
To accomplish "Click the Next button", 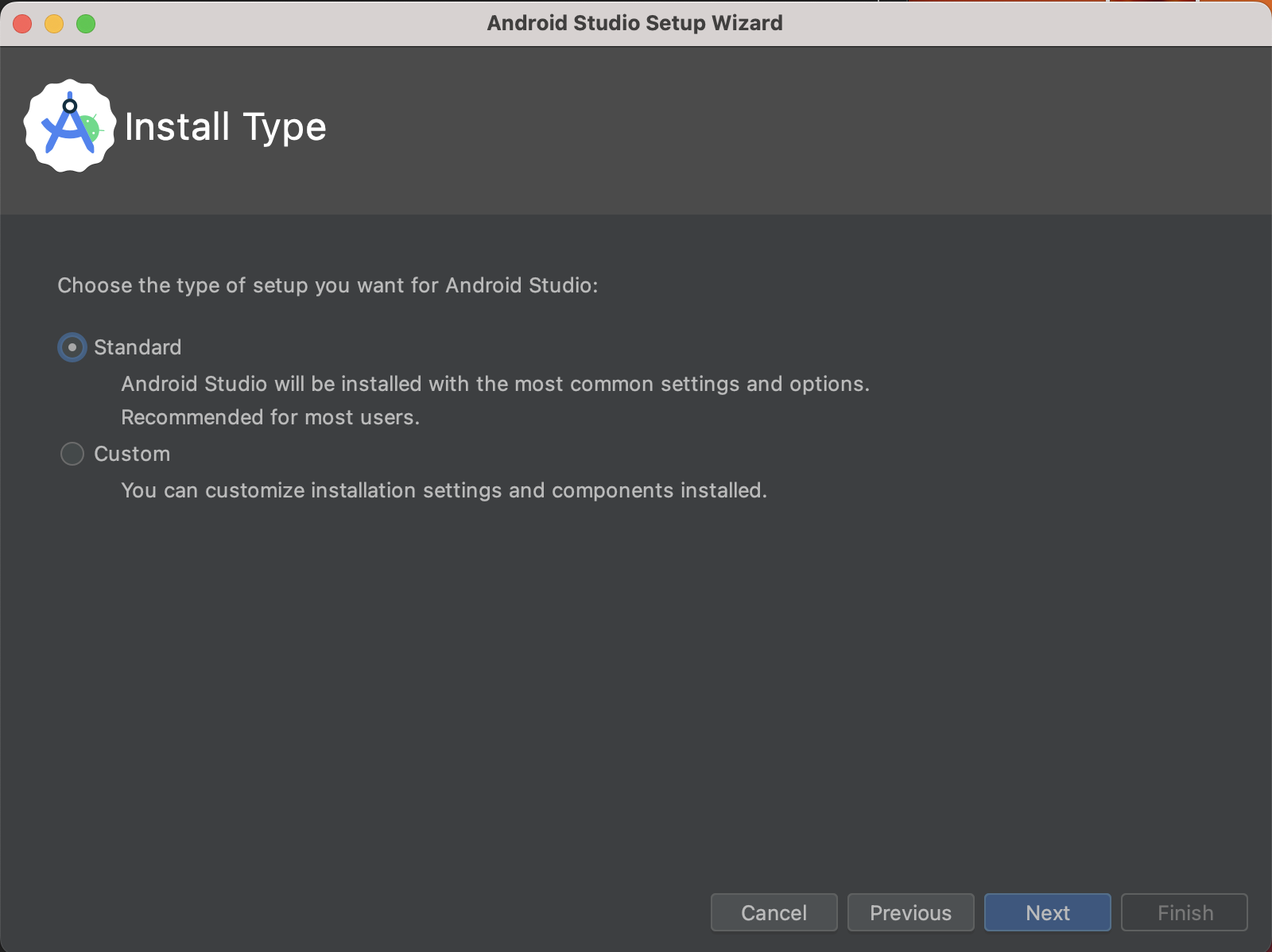I will click(x=1047, y=912).
